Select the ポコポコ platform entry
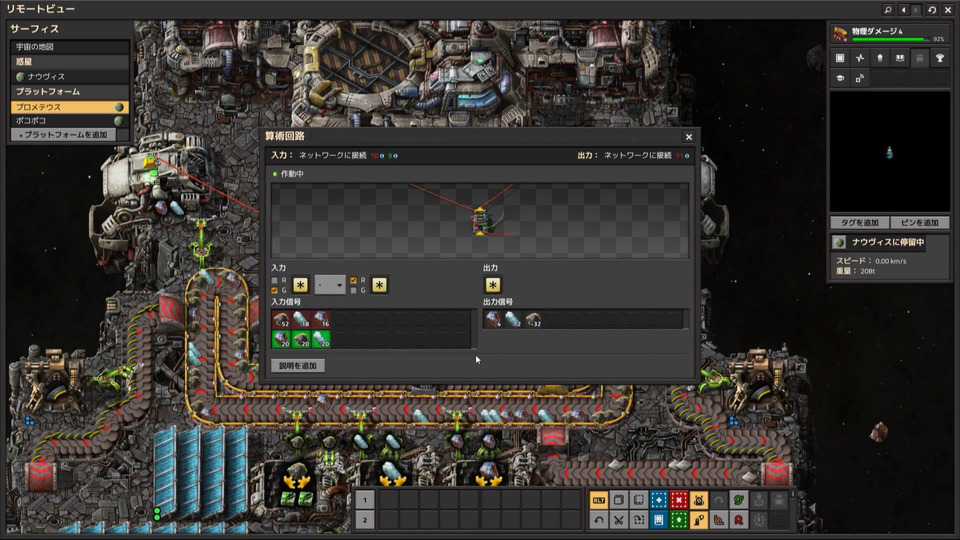The width and height of the screenshot is (960, 540). [69, 121]
